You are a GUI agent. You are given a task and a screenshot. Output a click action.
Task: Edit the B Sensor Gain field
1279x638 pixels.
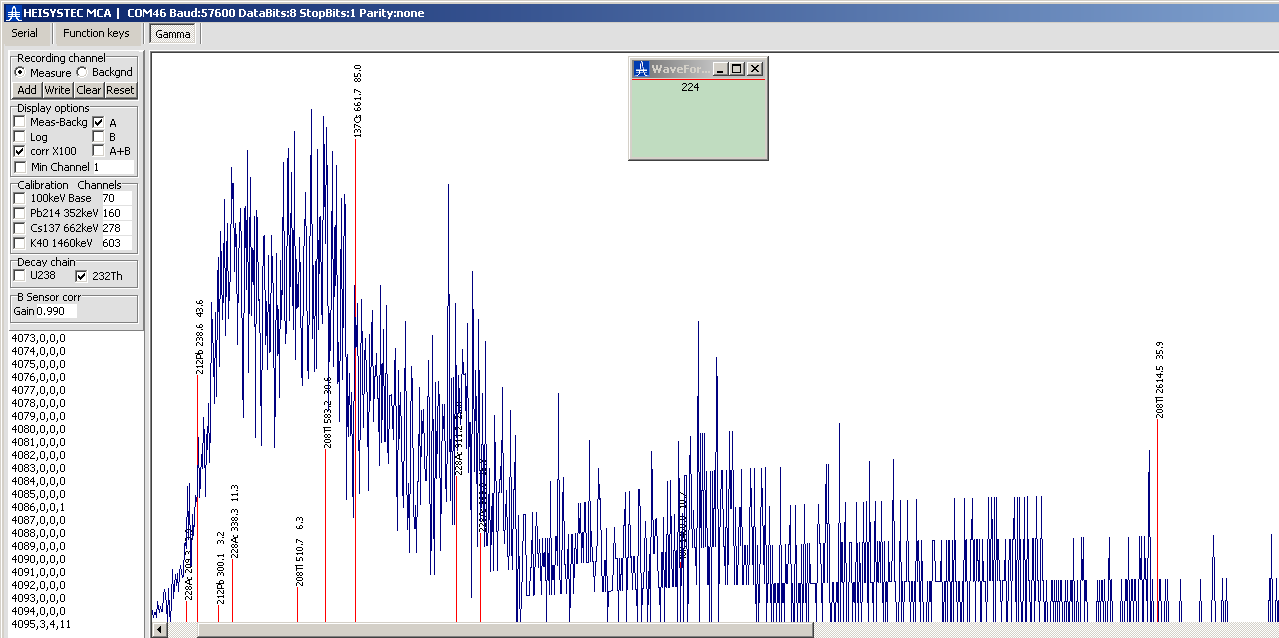pyautogui.click(x=56, y=311)
